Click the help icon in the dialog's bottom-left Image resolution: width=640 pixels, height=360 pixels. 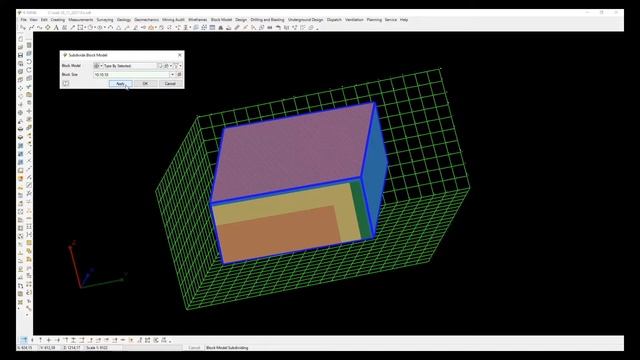(66, 84)
